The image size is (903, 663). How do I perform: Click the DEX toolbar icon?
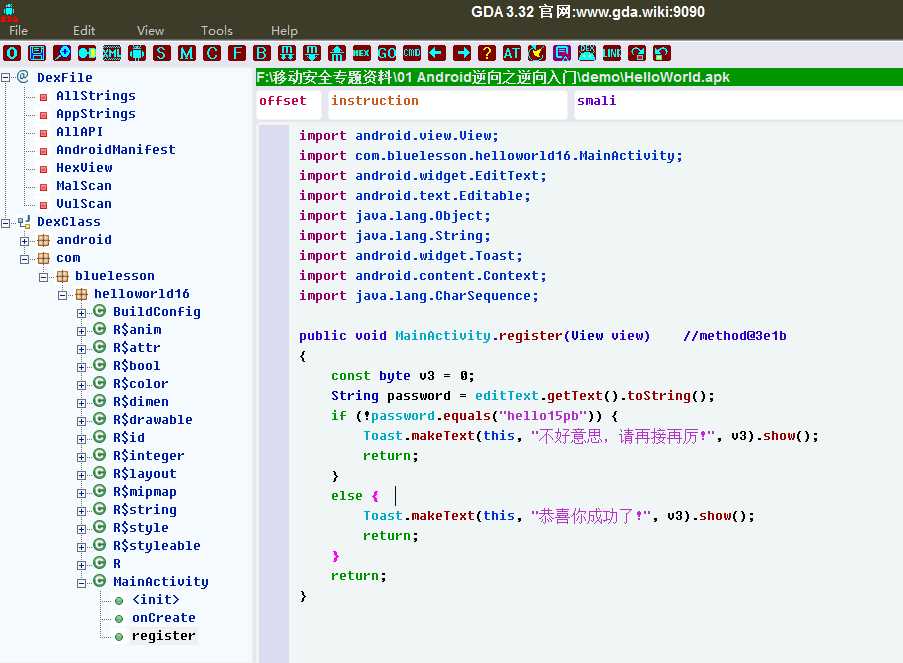click(587, 54)
